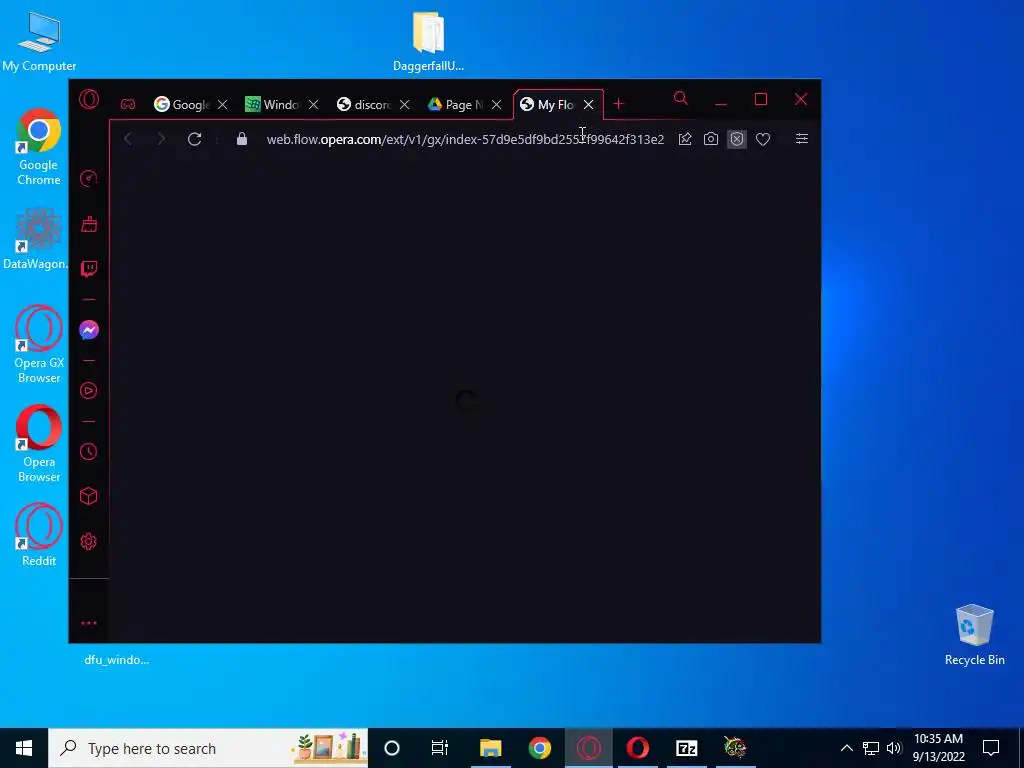Screen dimensions: 1024x768
Task: Open Google Chrome from taskbar
Action: pyautogui.click(x=539, y=748)
